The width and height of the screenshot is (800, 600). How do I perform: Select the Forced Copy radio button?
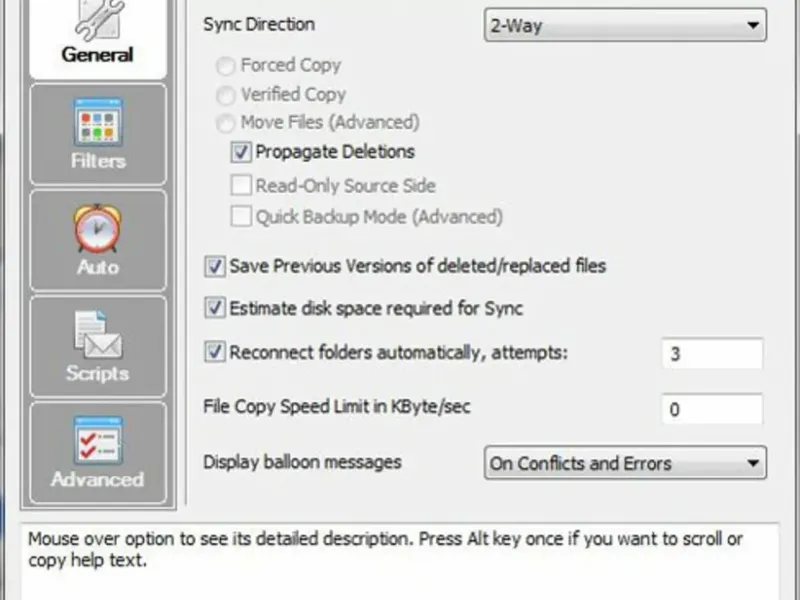coord(225,66)
